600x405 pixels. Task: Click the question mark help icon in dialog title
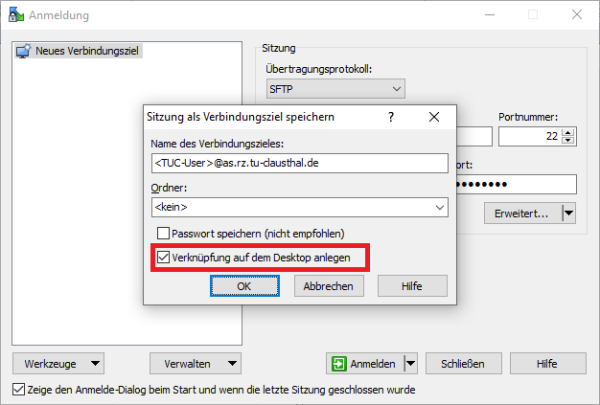click(391, 117)
